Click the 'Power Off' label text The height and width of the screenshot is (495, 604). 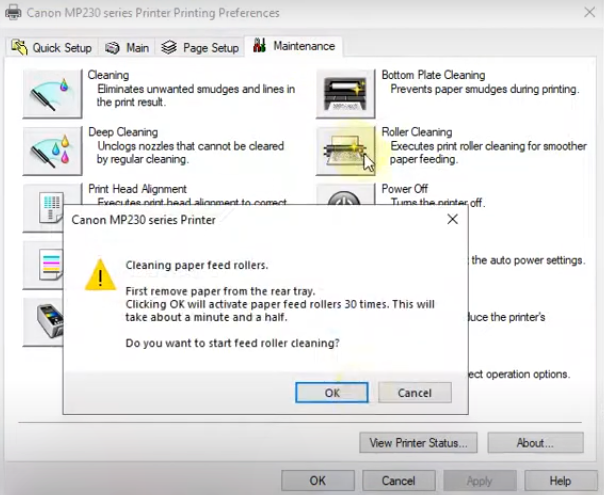404,189
